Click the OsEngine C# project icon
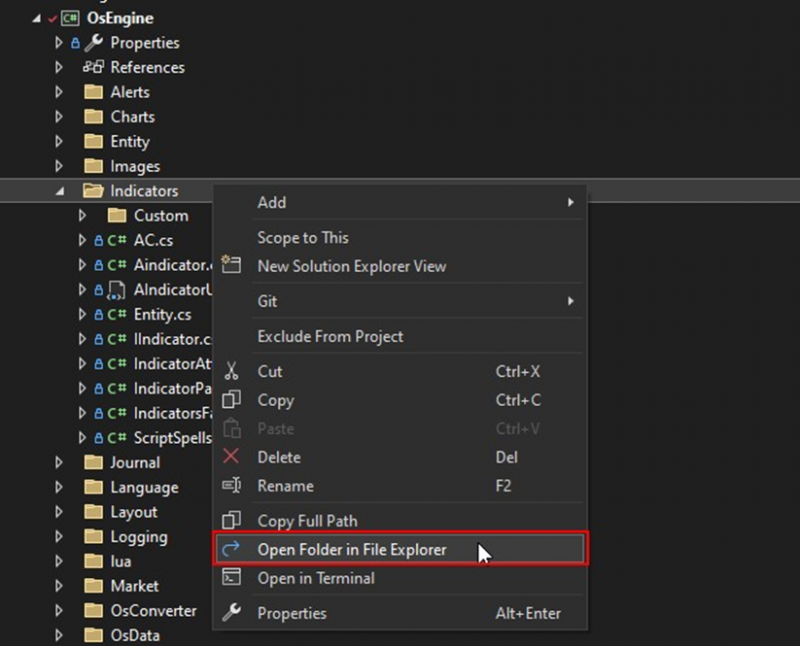This screenshot has width=800, height=646. pos(70,18)
